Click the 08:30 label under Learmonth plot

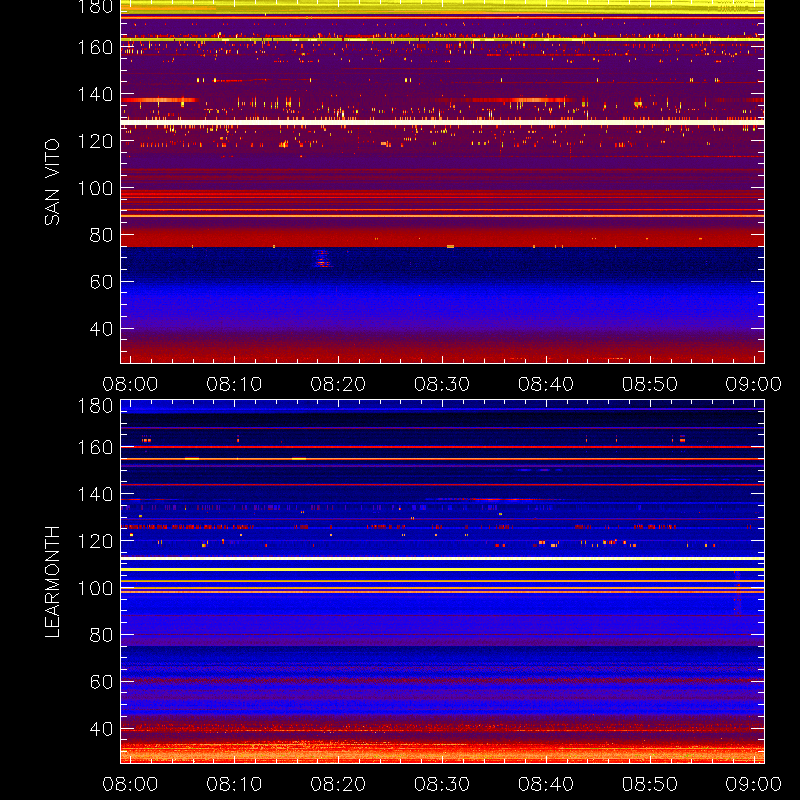pyautogui.click(x=442, y=784)
